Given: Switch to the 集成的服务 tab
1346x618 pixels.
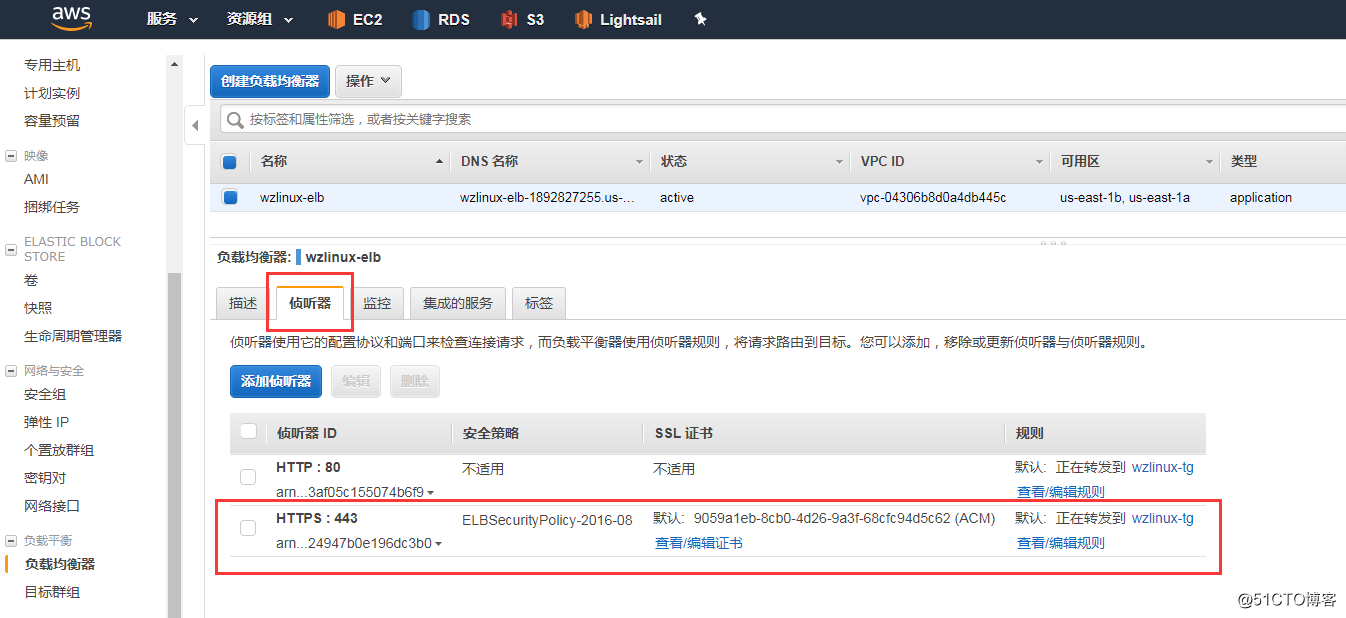Looking at the screenshot, I should coord(458,303).
